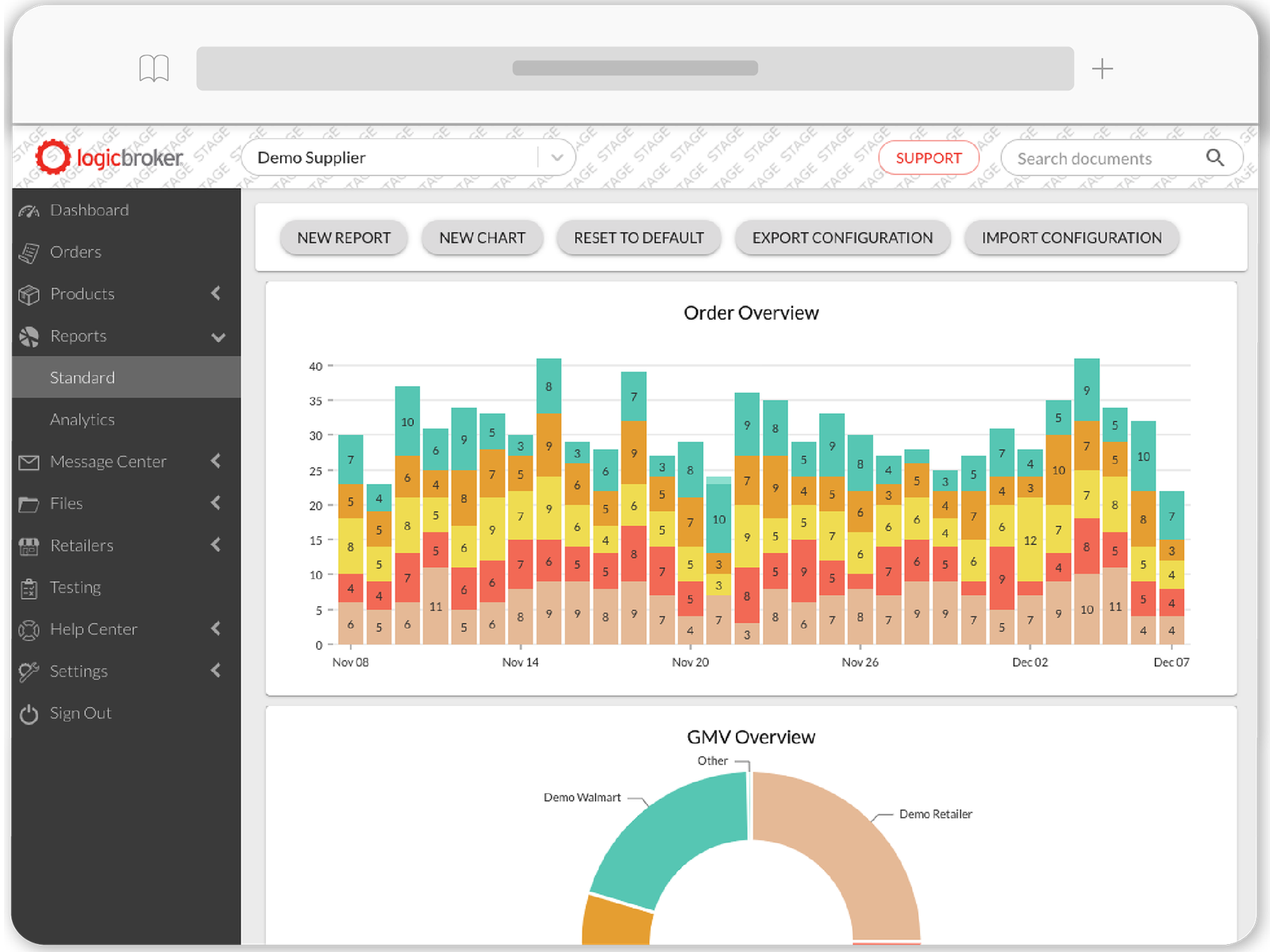Click the Orders document icon
This screenshot has width=1270, height=952.
(29, 252)
